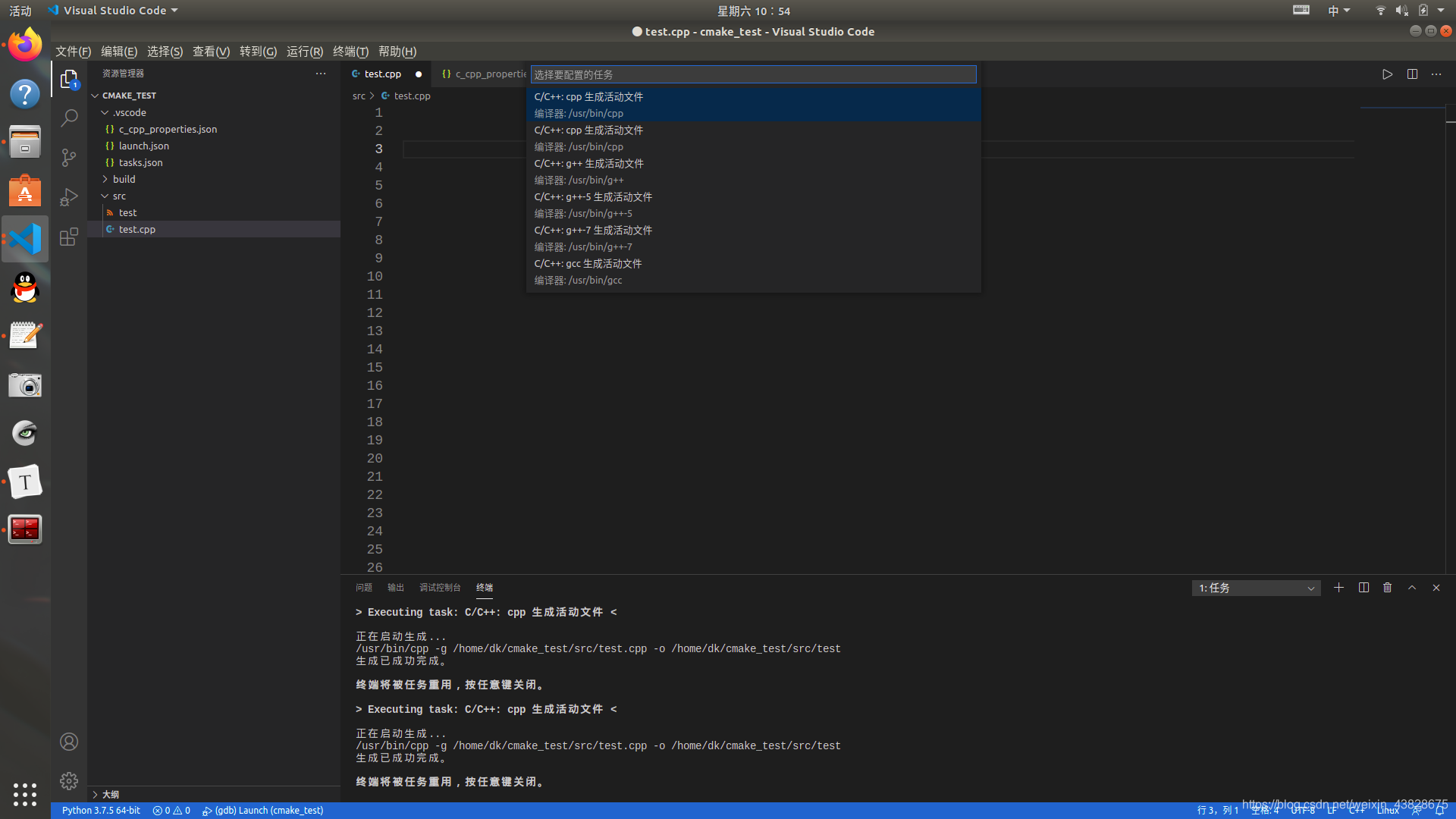Collapse the .vscode folder
Image resolution: width=1456 pixels, height=819 pixels.
(x=129, y=112)
